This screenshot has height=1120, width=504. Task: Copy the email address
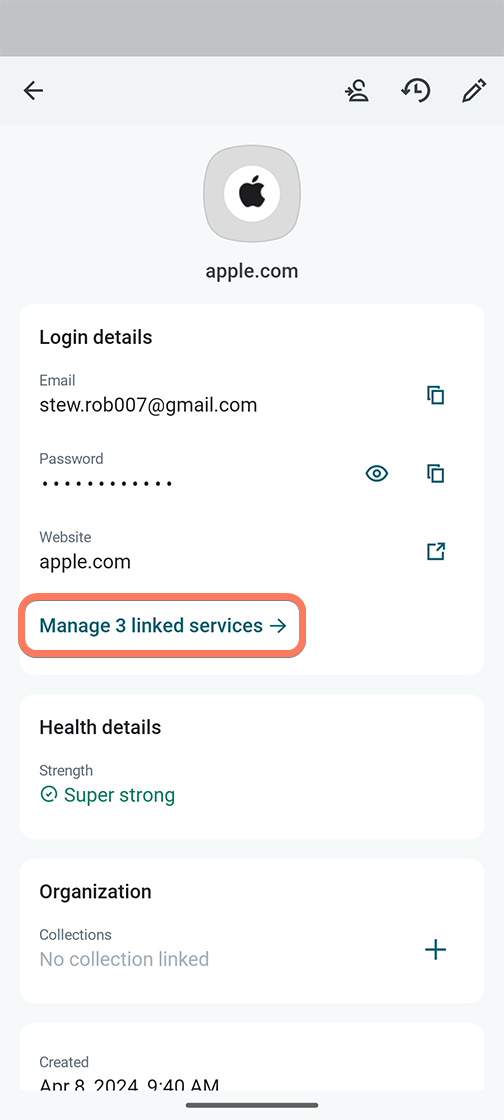435,395
